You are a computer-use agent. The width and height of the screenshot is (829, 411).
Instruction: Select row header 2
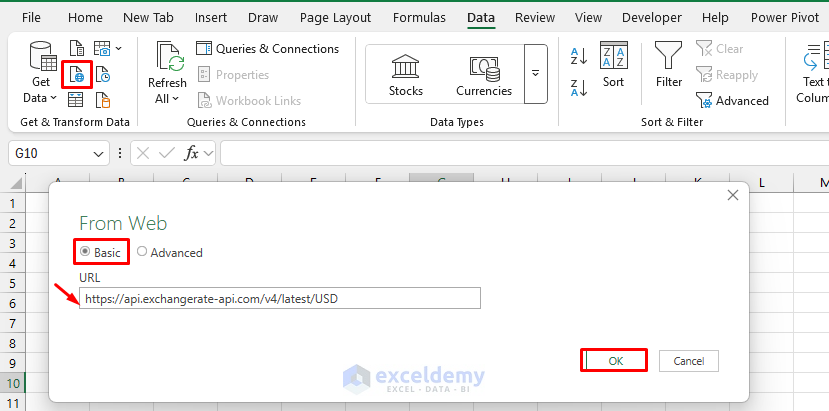tap(13, 223)
